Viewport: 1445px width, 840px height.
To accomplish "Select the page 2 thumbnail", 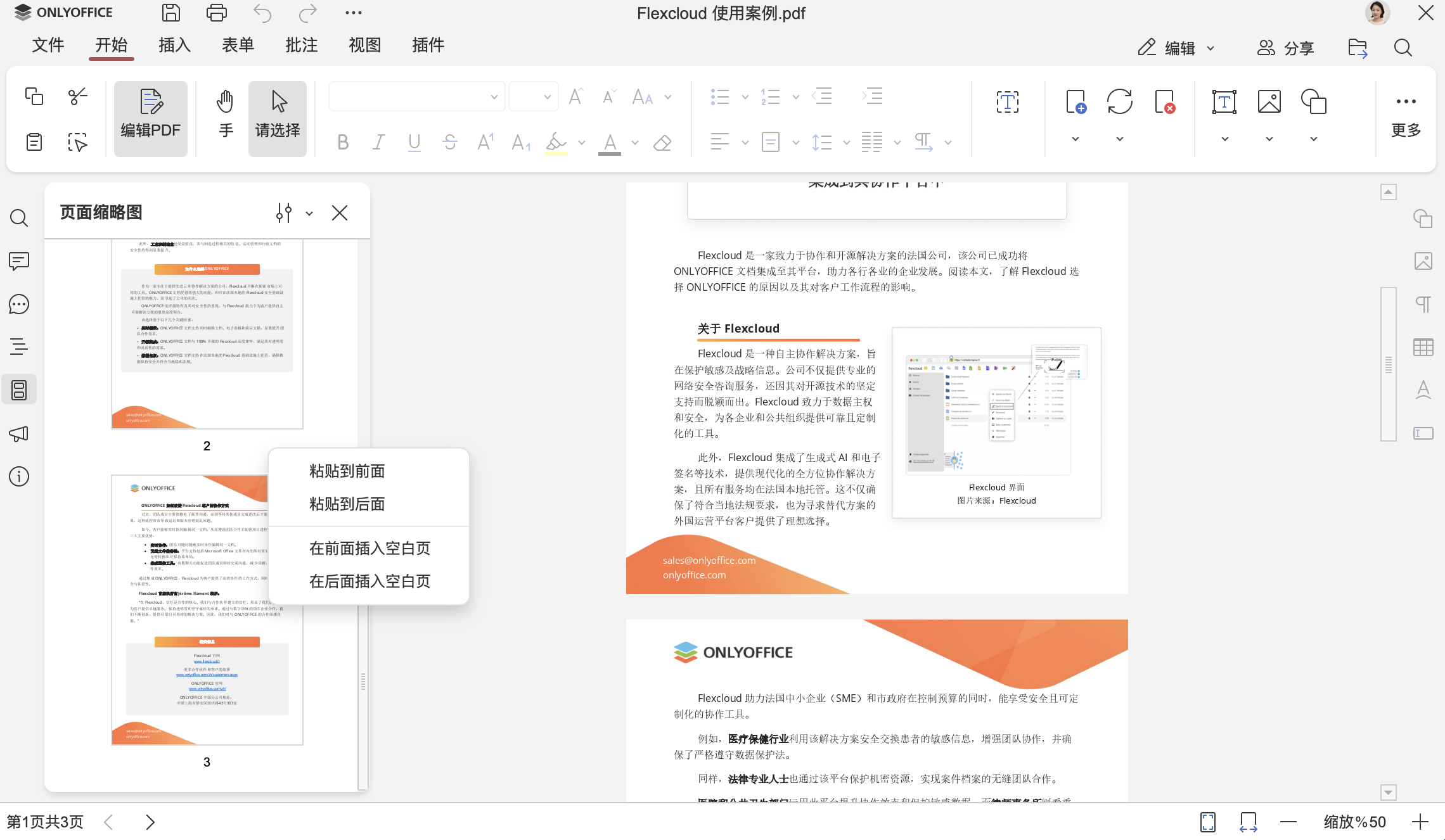I will [207, 334].
